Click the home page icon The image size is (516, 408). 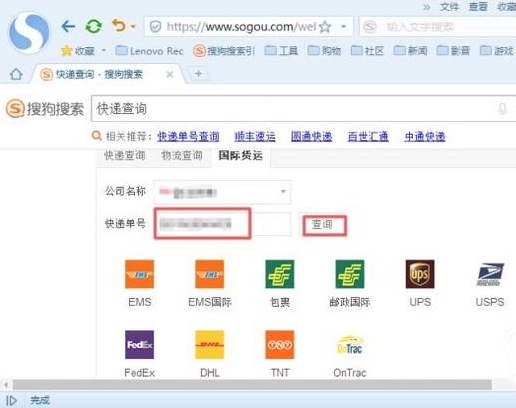(16, 74)
